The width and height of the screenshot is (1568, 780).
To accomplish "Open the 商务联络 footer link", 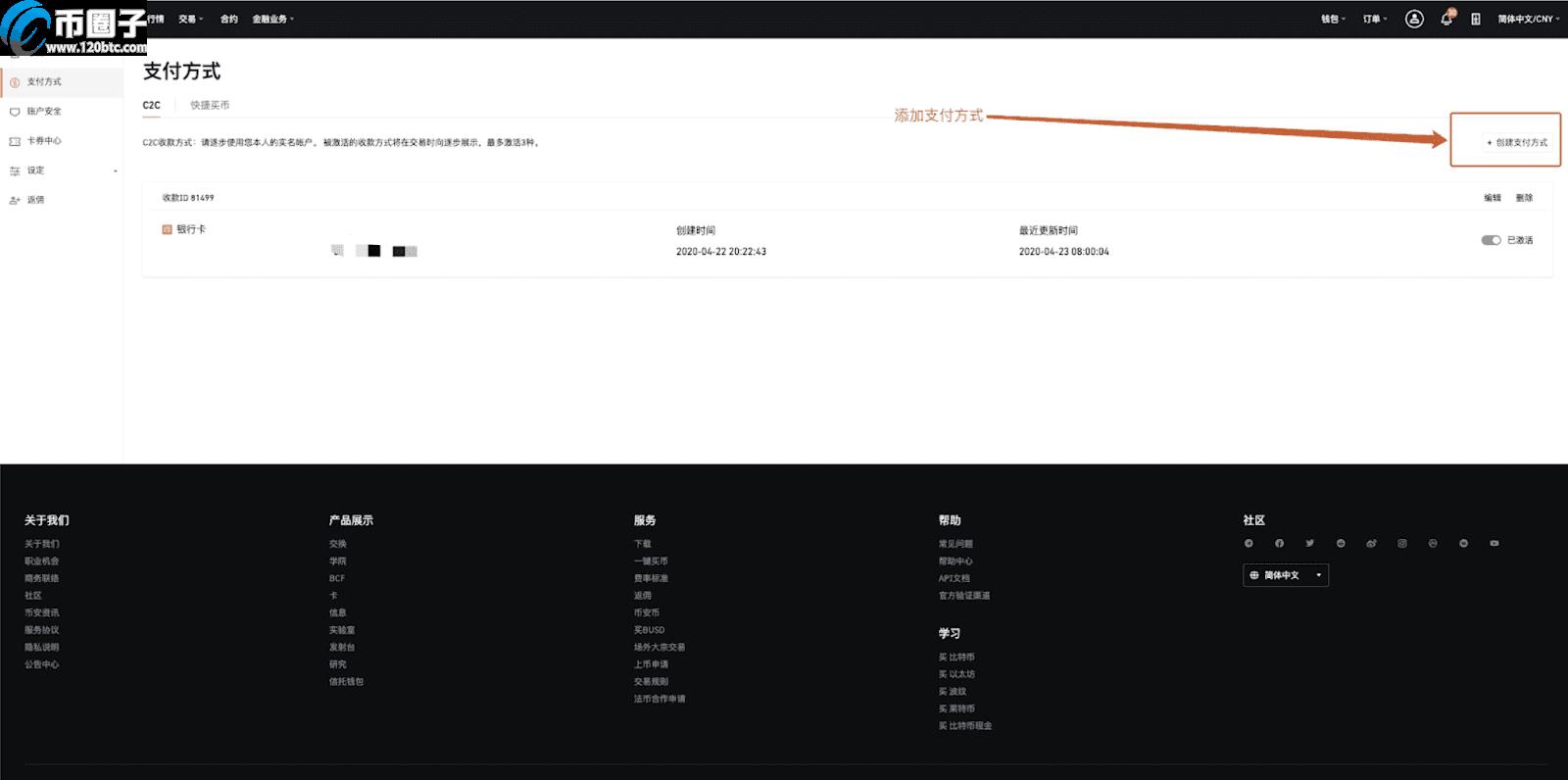I will coord(42,578).
